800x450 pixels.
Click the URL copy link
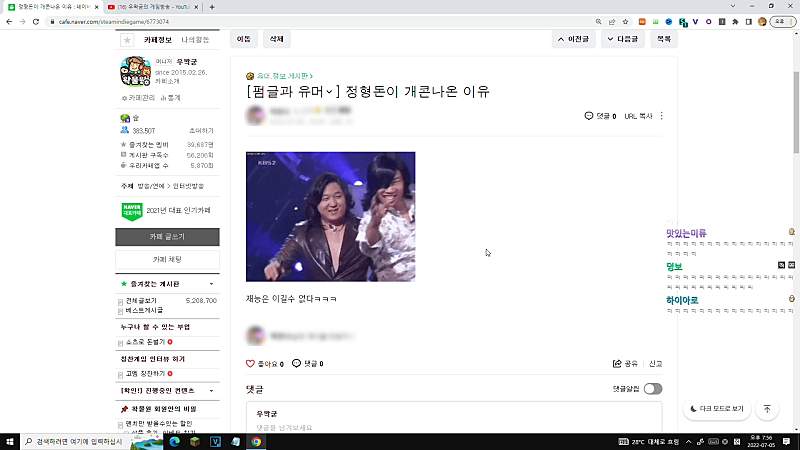[639, 116]
